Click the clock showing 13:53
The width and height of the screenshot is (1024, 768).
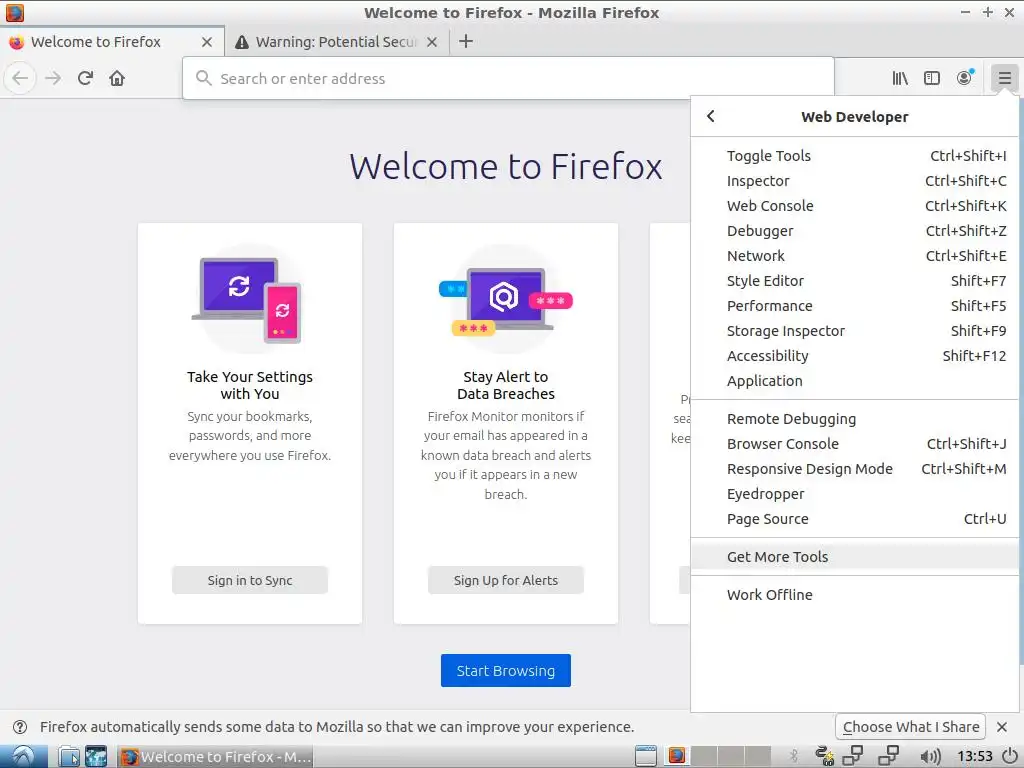[974, 756]
